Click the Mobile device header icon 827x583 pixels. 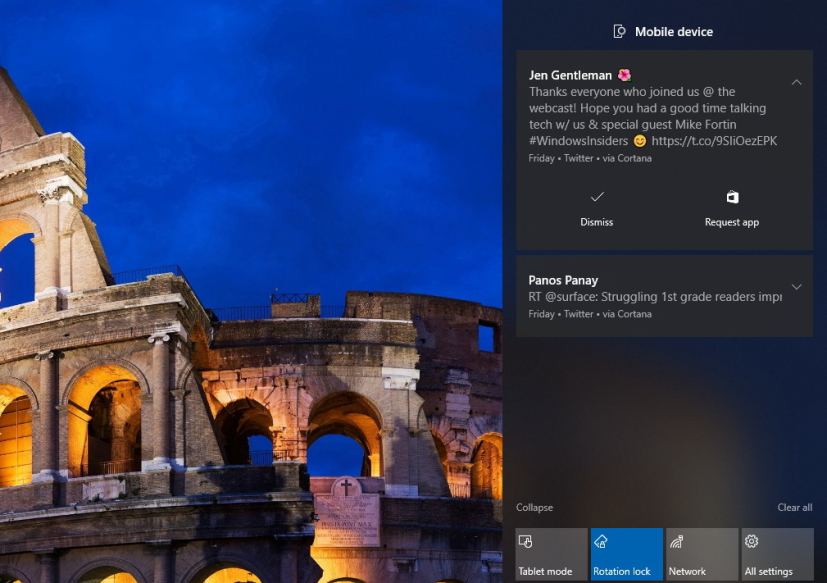click(620, 32)
